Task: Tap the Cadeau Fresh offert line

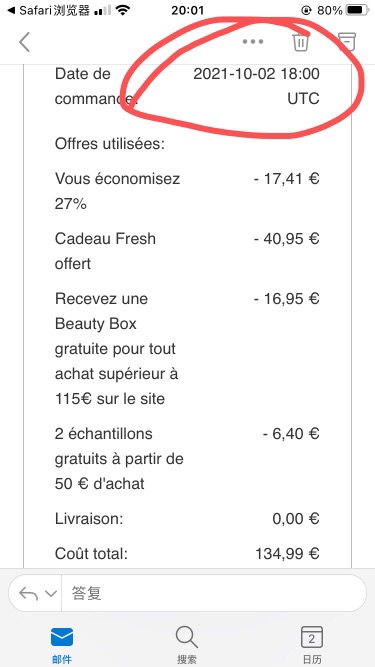Action: click(x=105, y=251)
